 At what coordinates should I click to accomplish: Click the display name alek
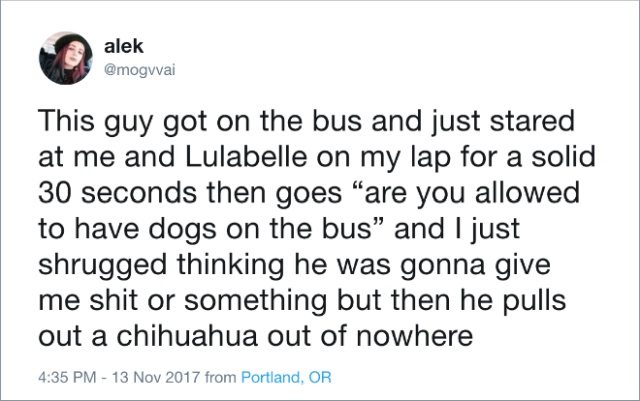124,45
